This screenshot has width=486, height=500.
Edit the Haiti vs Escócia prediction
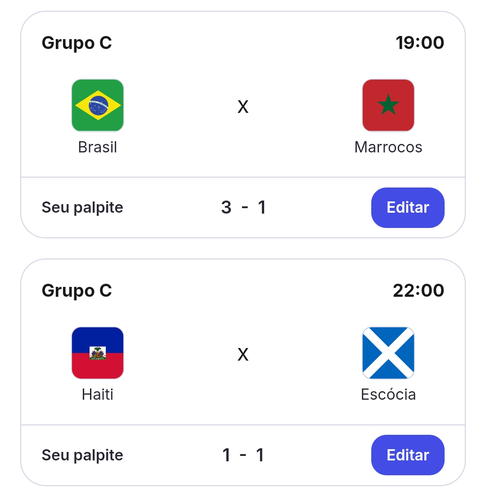coord(408,455)
